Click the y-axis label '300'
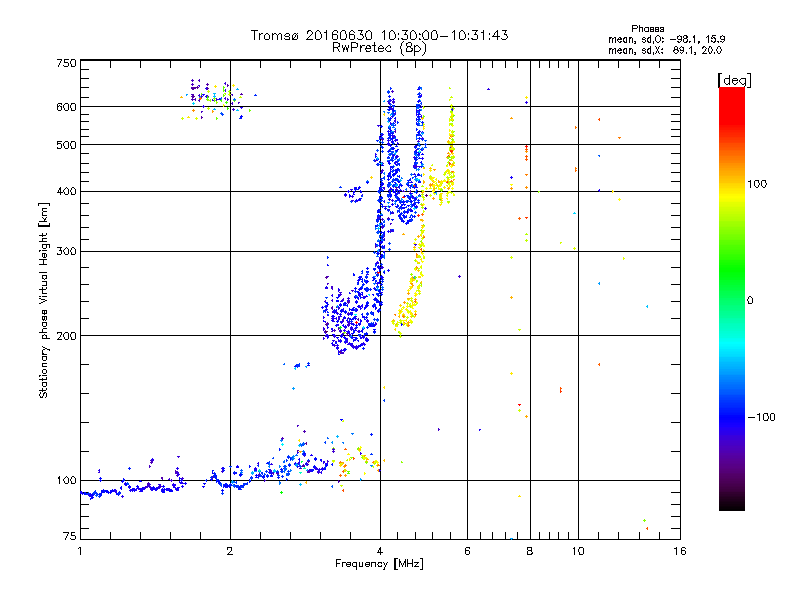Image resolution: width=800 pixels, height=600 pixels. pos(66,251)
